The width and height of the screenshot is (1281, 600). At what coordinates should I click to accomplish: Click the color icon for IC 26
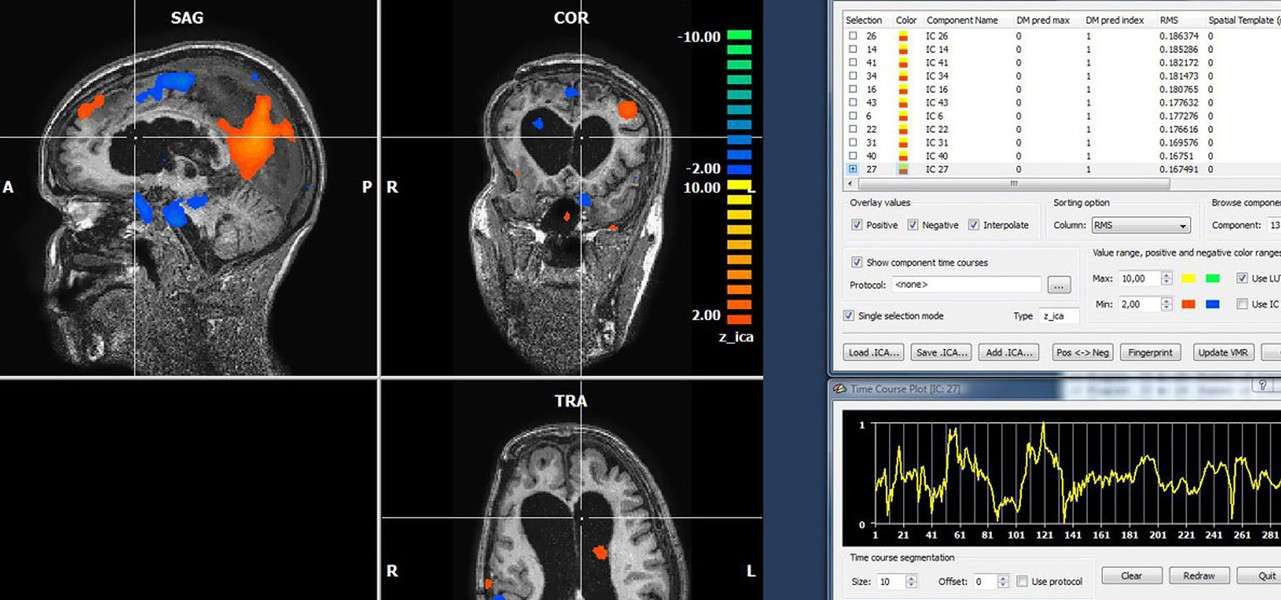coord(905,36)
